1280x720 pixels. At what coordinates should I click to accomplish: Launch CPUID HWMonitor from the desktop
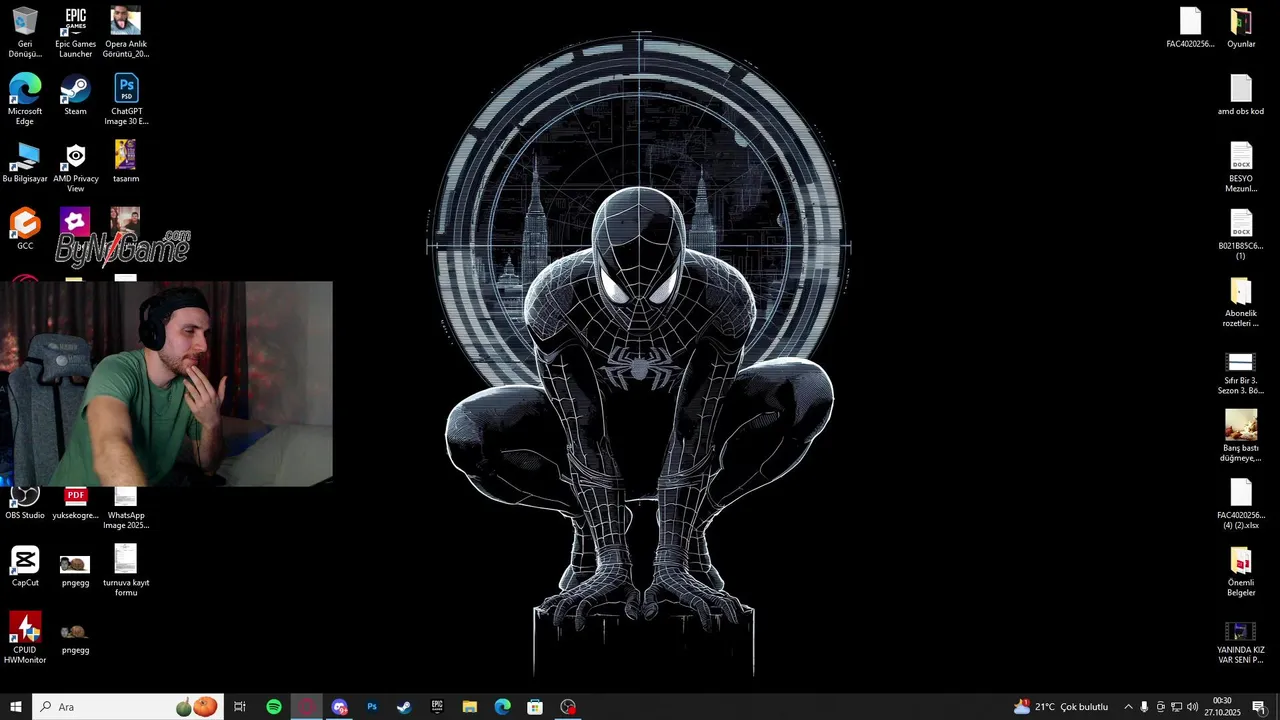(25, 638)
